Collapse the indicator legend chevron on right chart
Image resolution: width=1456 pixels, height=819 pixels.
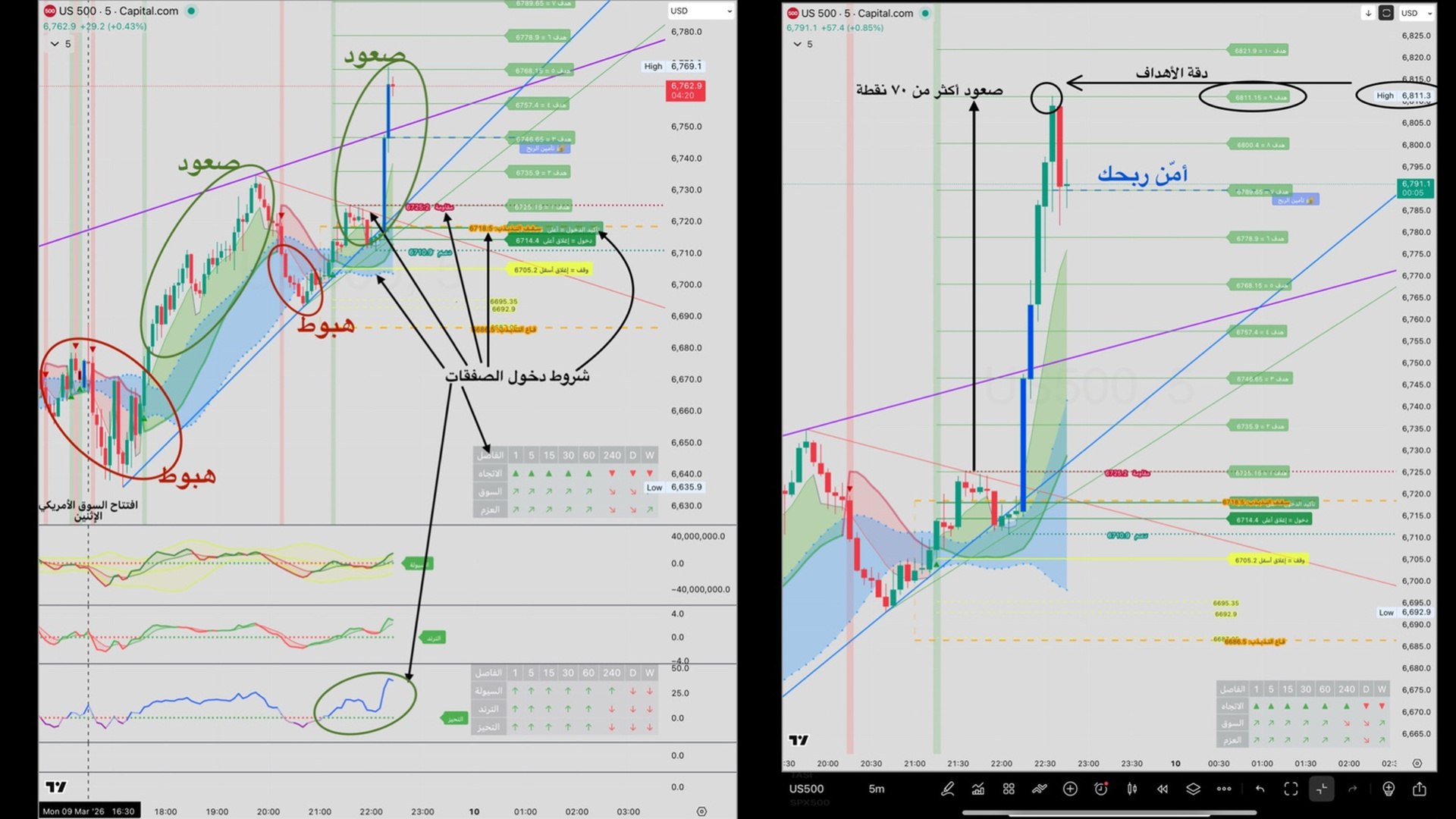(797, 44)
